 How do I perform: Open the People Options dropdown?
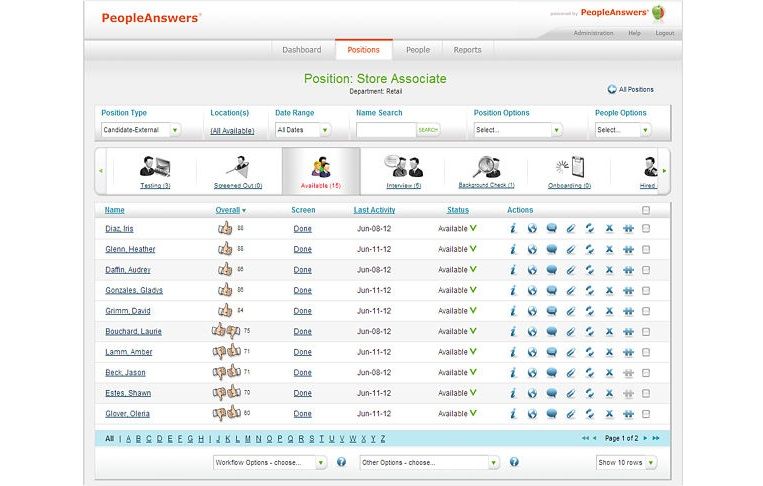pyautogui.click(x=623, y=130)
